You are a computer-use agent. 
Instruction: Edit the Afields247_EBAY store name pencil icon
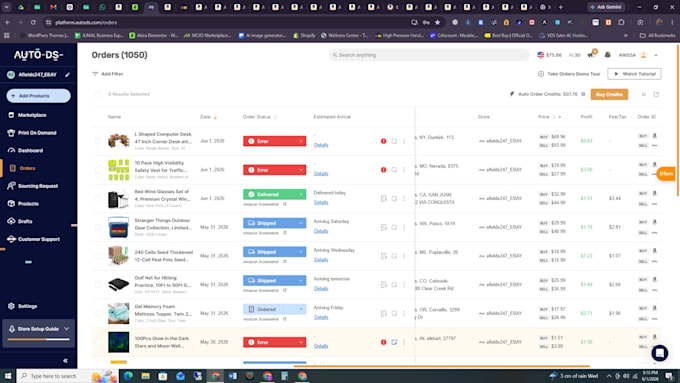68,75
